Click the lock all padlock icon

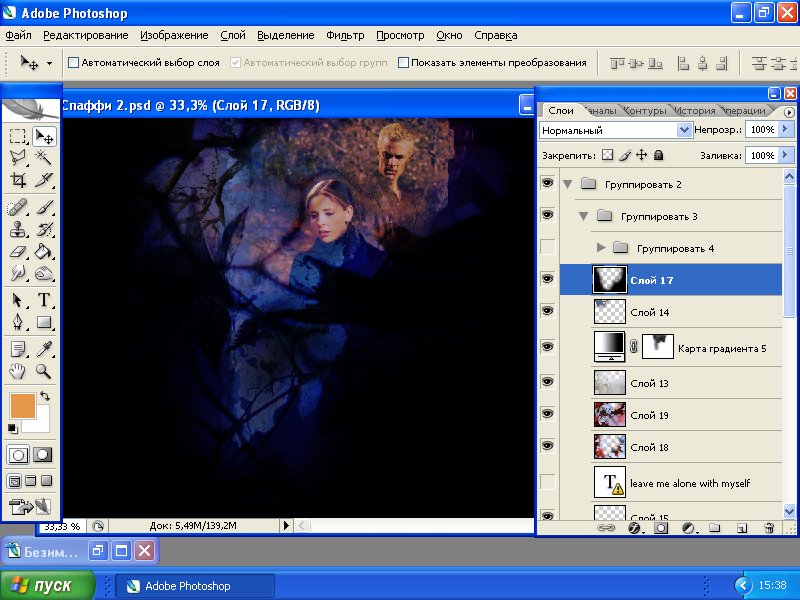(659, 155)
